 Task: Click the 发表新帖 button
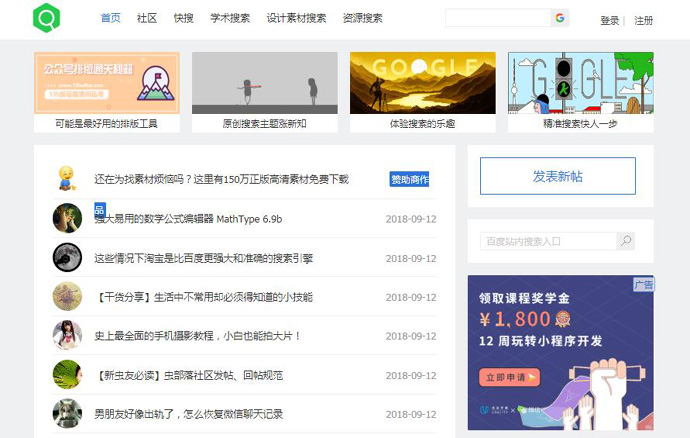pos(557,176)
